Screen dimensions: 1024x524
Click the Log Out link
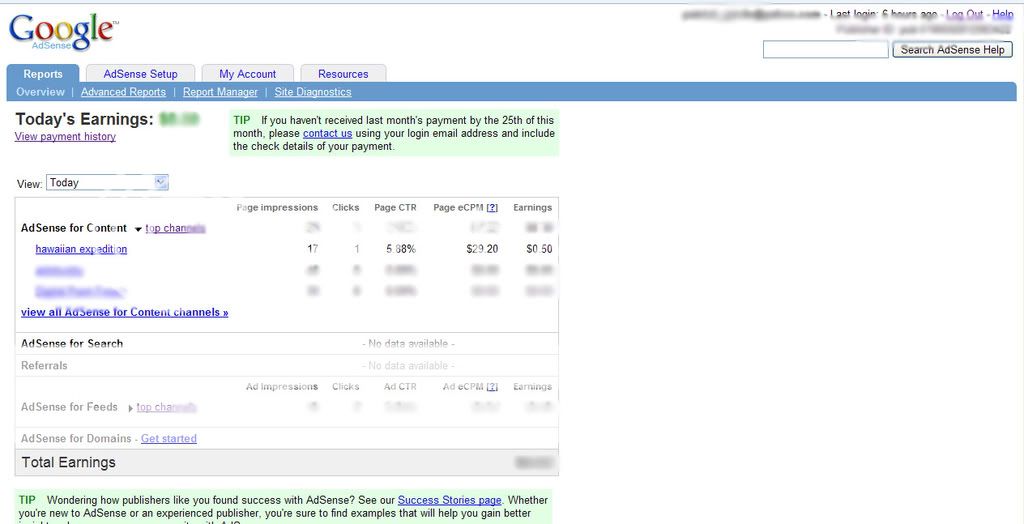coord(965,14)
